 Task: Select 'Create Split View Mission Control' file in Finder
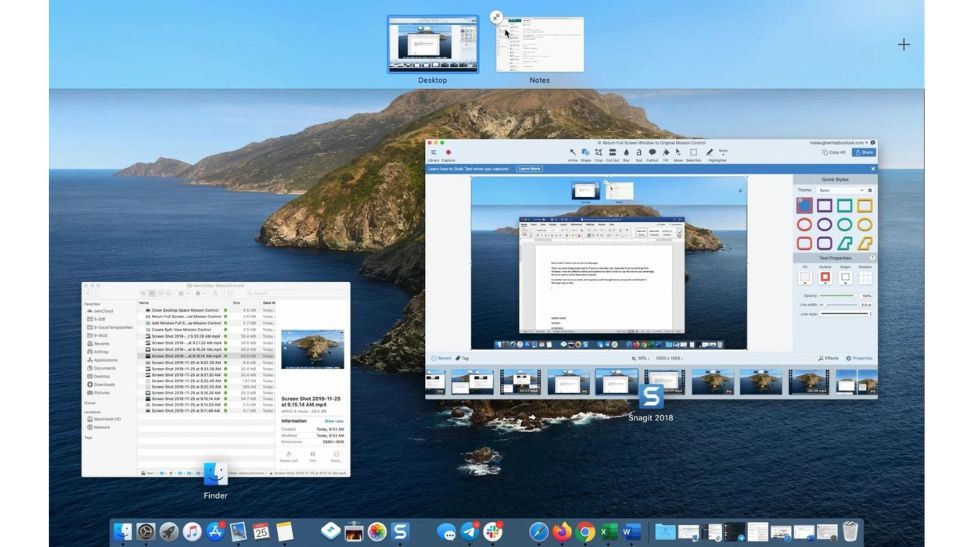[181, 330]
